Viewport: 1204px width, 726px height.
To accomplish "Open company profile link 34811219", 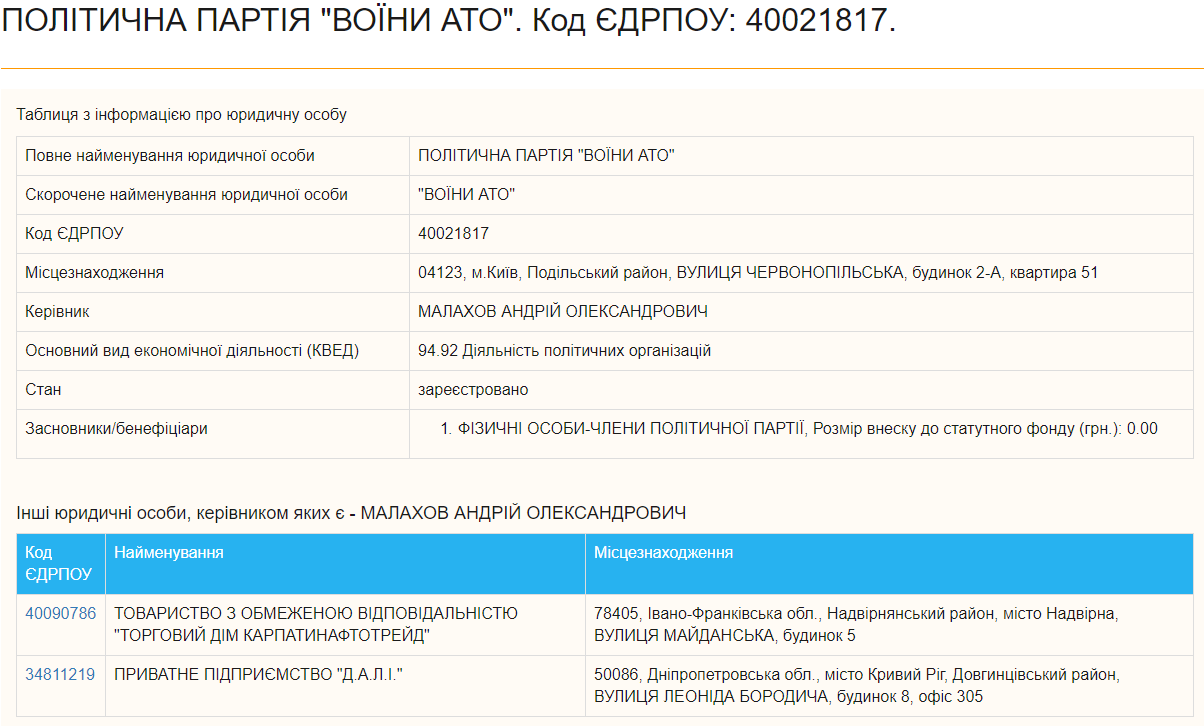I will [x=59, y=673].
